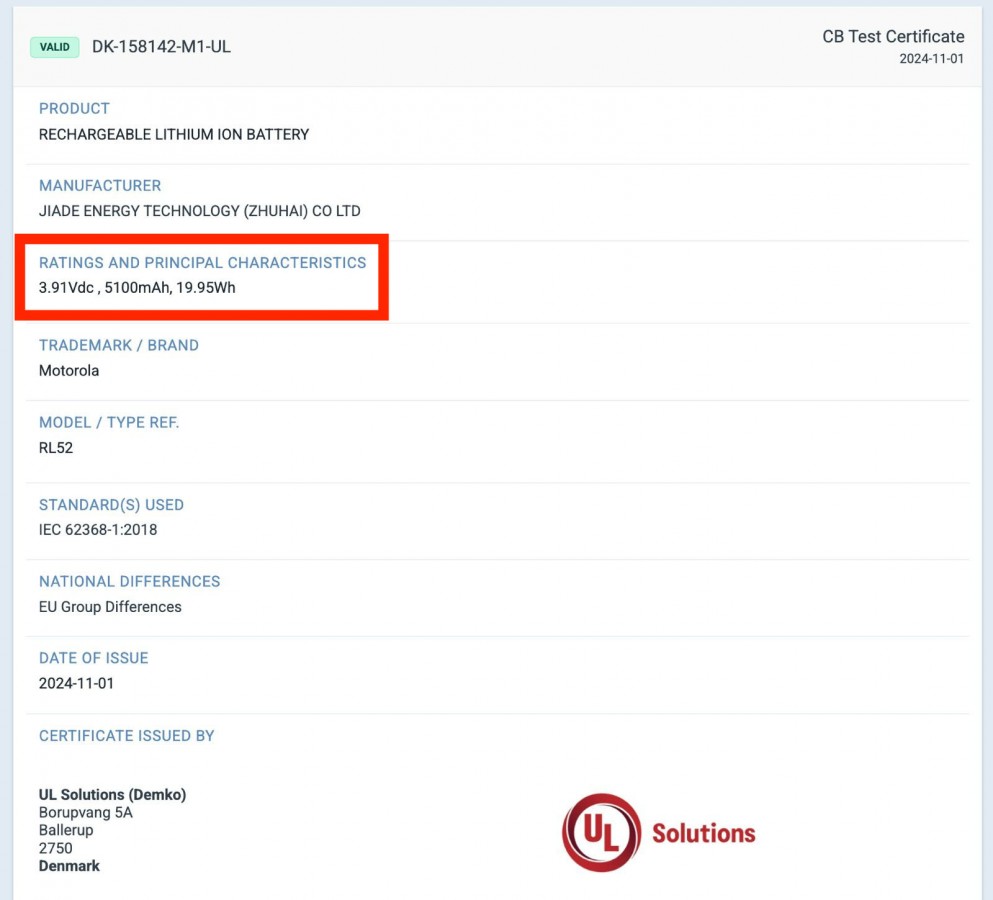
Task: Click the UL Solutions (Demko) issuer name
Action: pyautogui.click(x=112, y=795)
